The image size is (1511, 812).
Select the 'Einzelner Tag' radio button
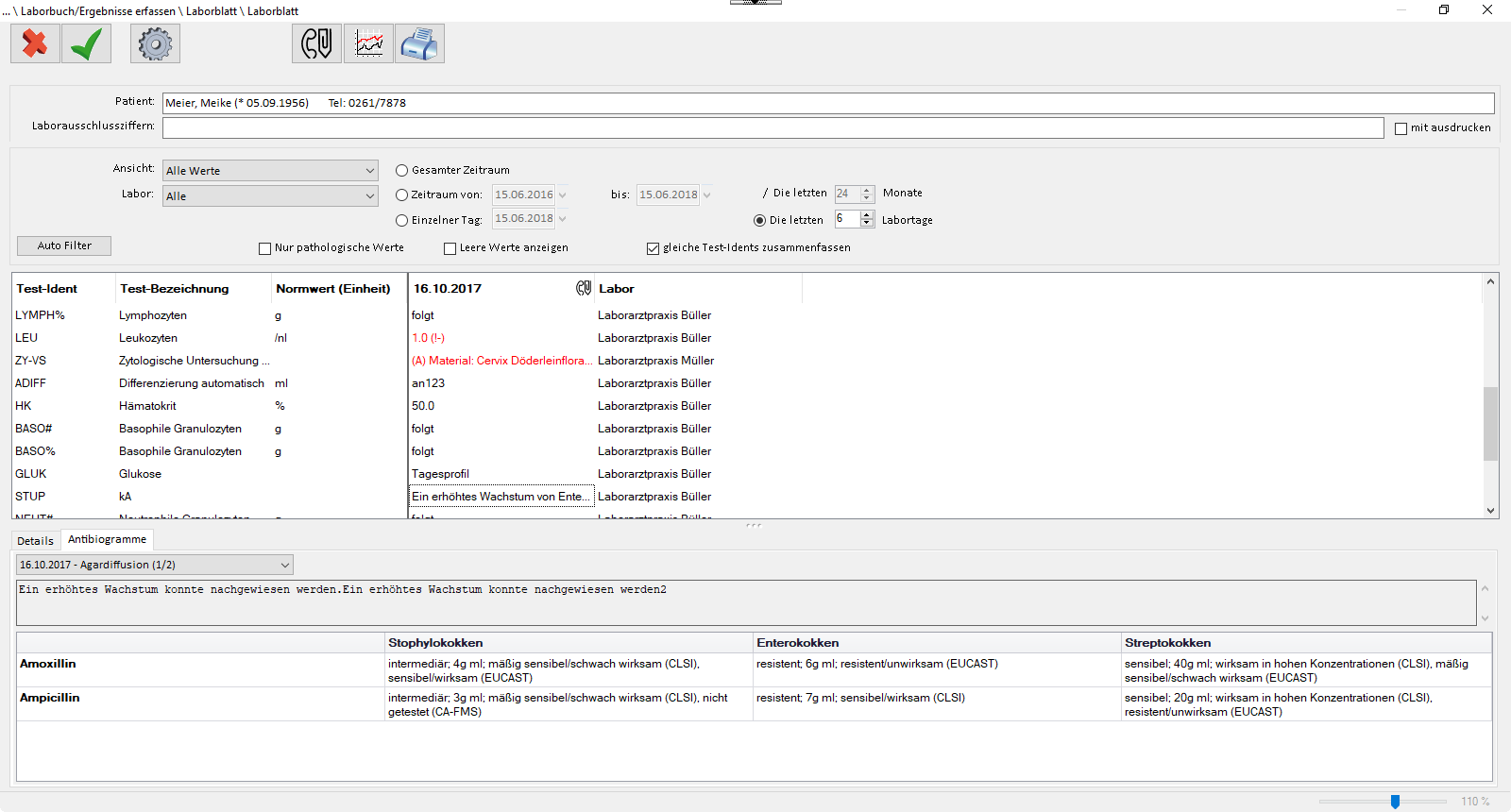(x=401, y=220)
